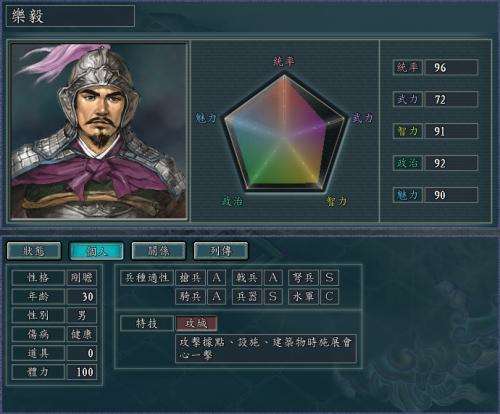
Task: Click the 戟兵 aptitude grade A
Action: (273, 278)
